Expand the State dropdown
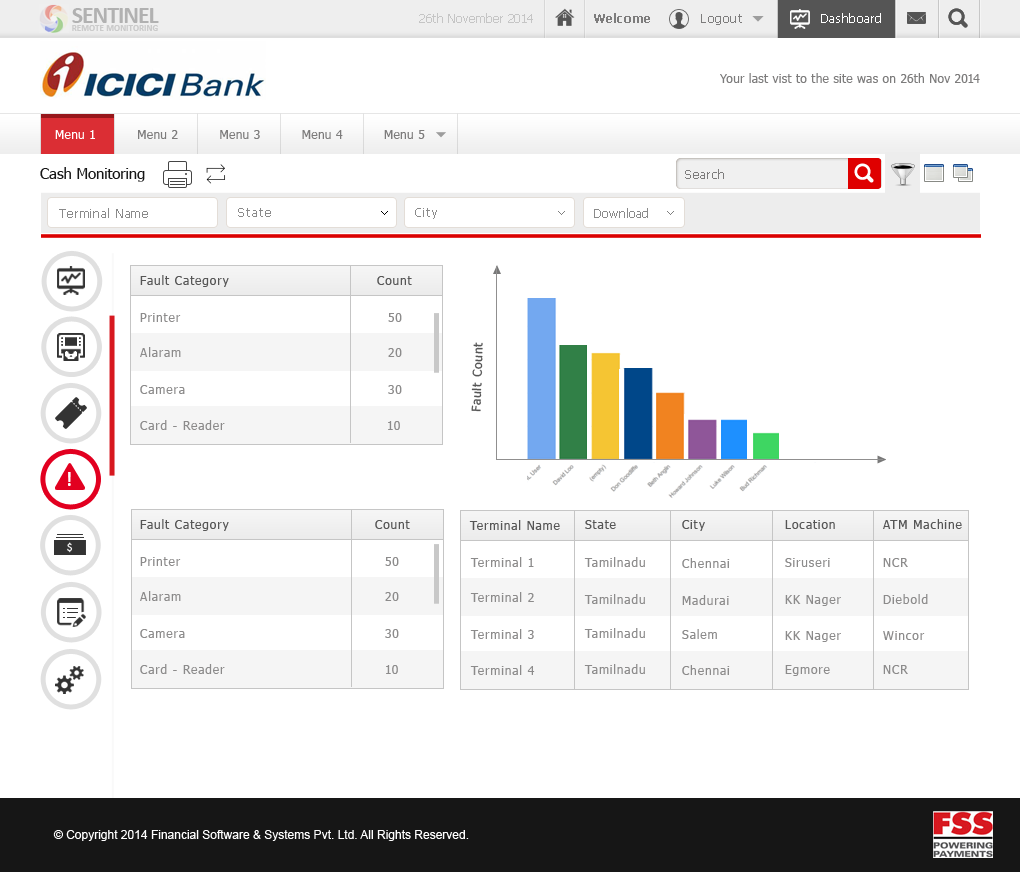The image size is (1020, 872). (311, 213)
